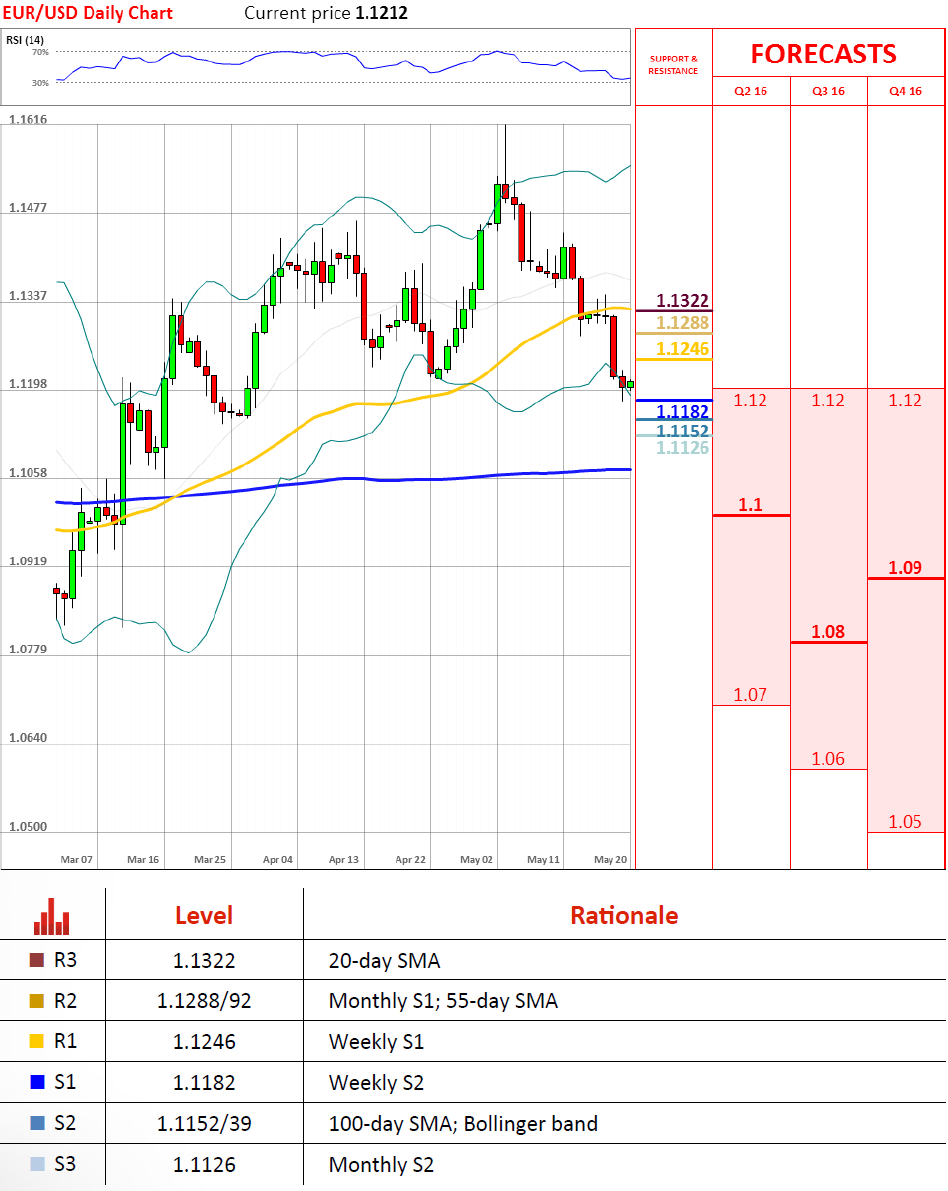Click the S3 light blue color swatch

coord(36,1164)
